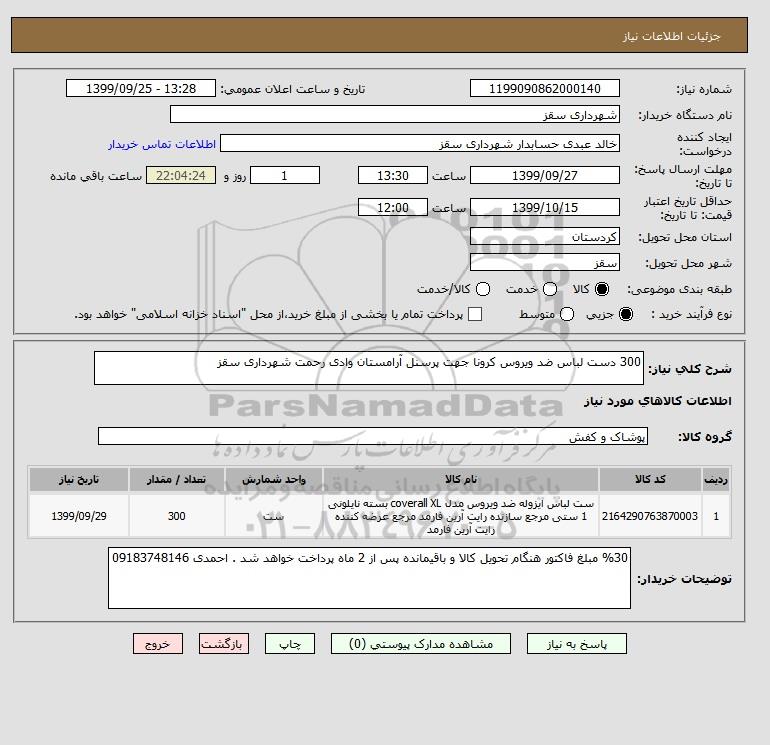Viewport: 770px width, 745px height.
Task: Click the unit cell ست
Action: tap(274, 516)
